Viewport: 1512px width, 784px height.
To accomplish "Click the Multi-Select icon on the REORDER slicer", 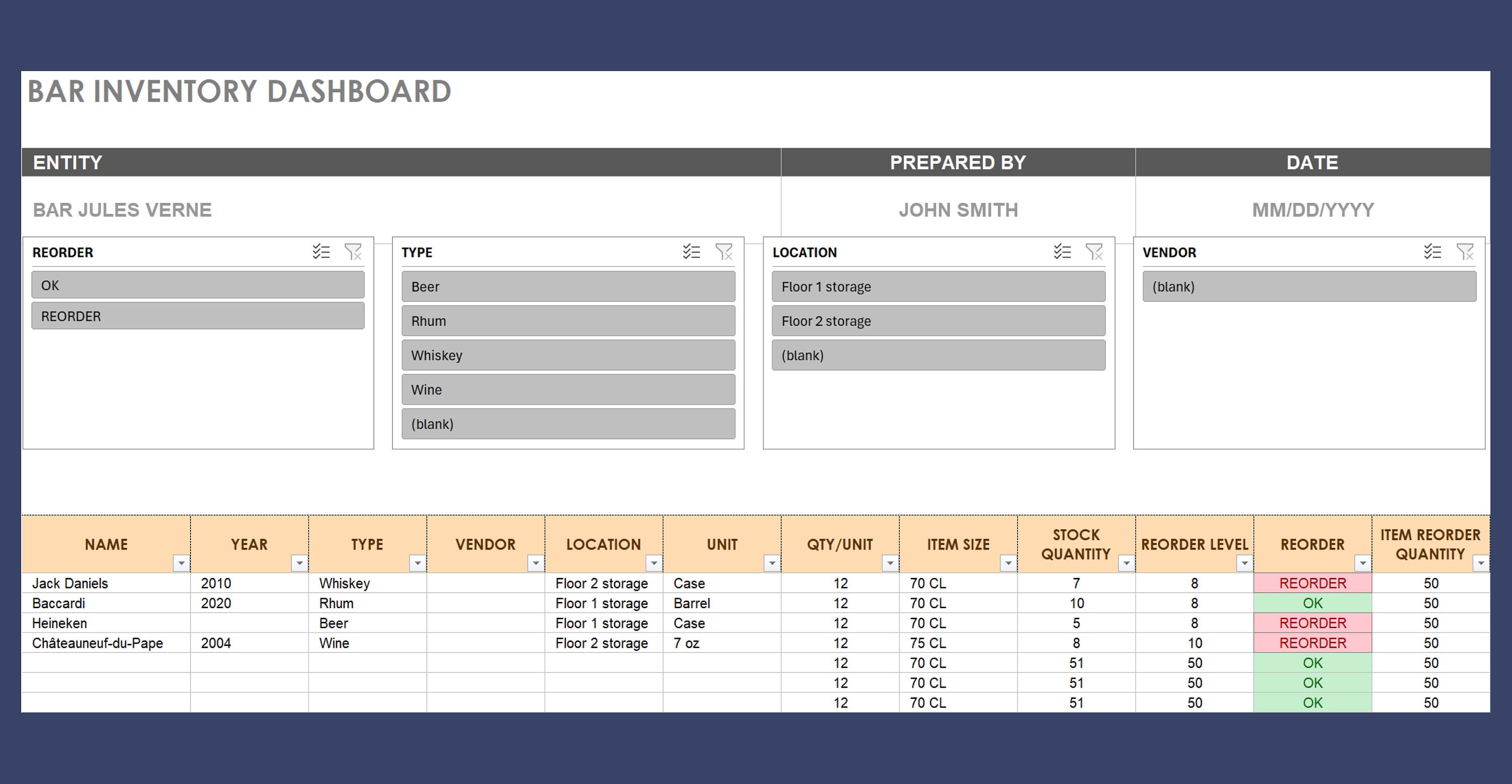I will [x=321, y=252].
